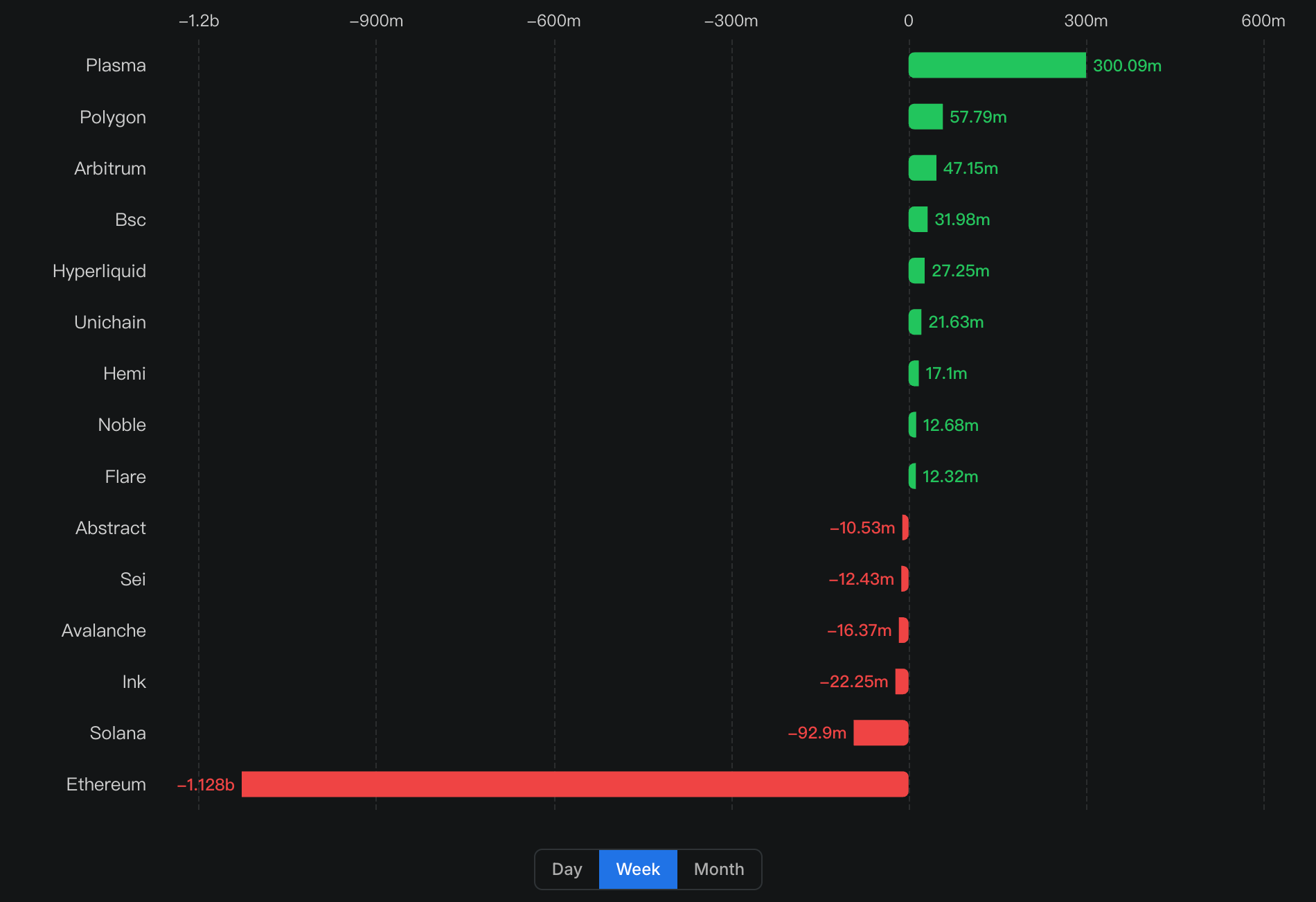Click the Ethereum chain label

coord(106,784)
